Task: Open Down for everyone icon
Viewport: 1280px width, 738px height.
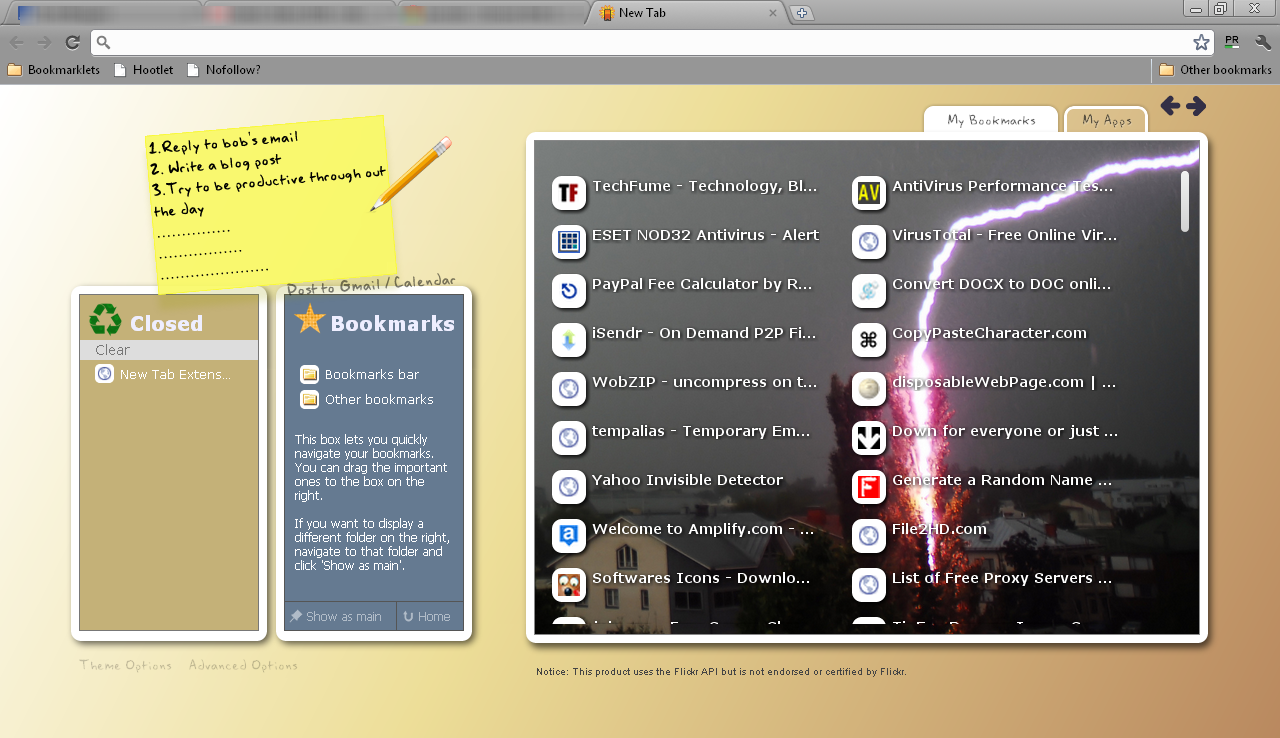Action: click(869, 438)
